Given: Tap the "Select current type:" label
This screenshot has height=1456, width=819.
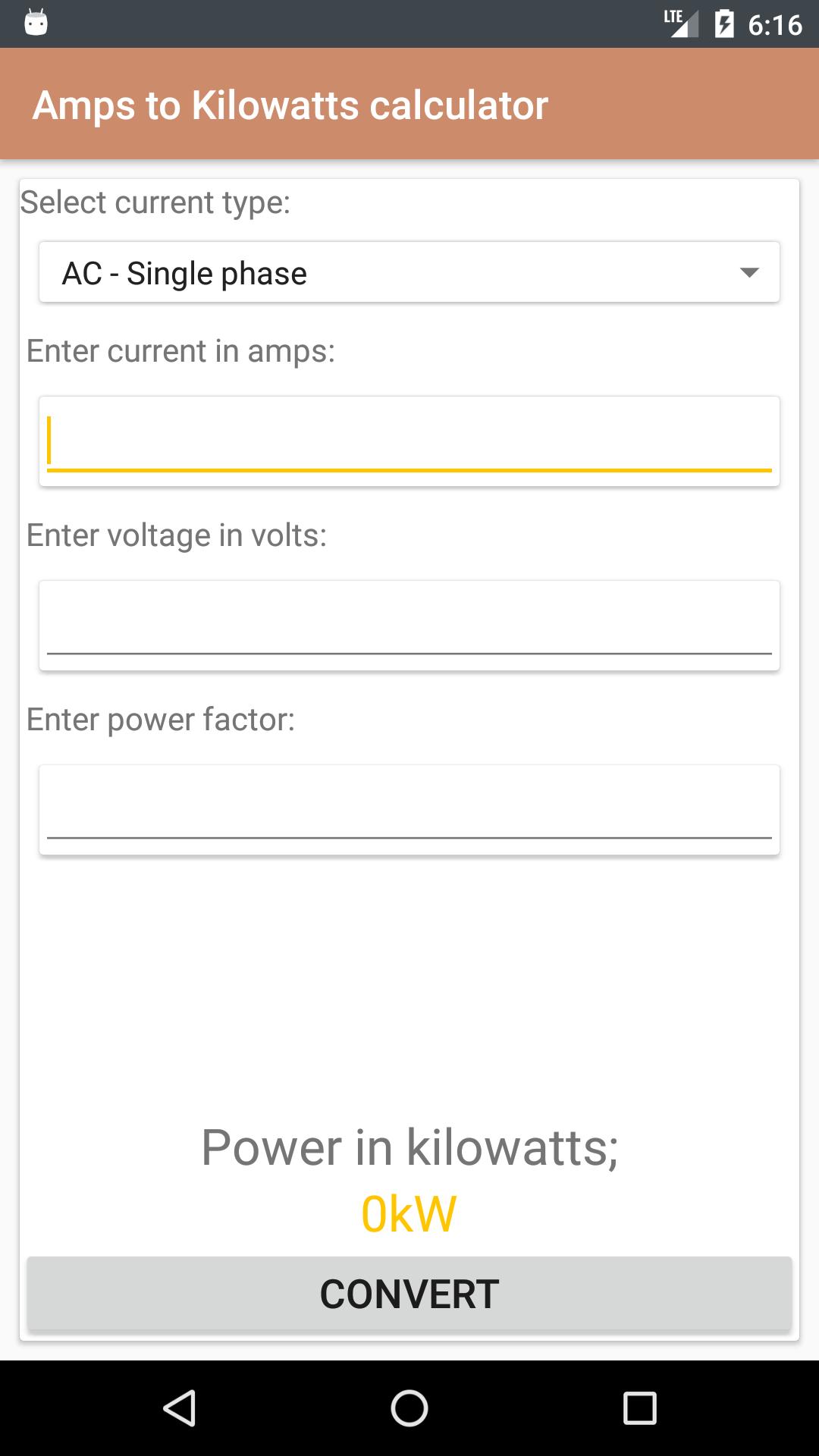Looking at the screenshot, I should coord(155,202).
